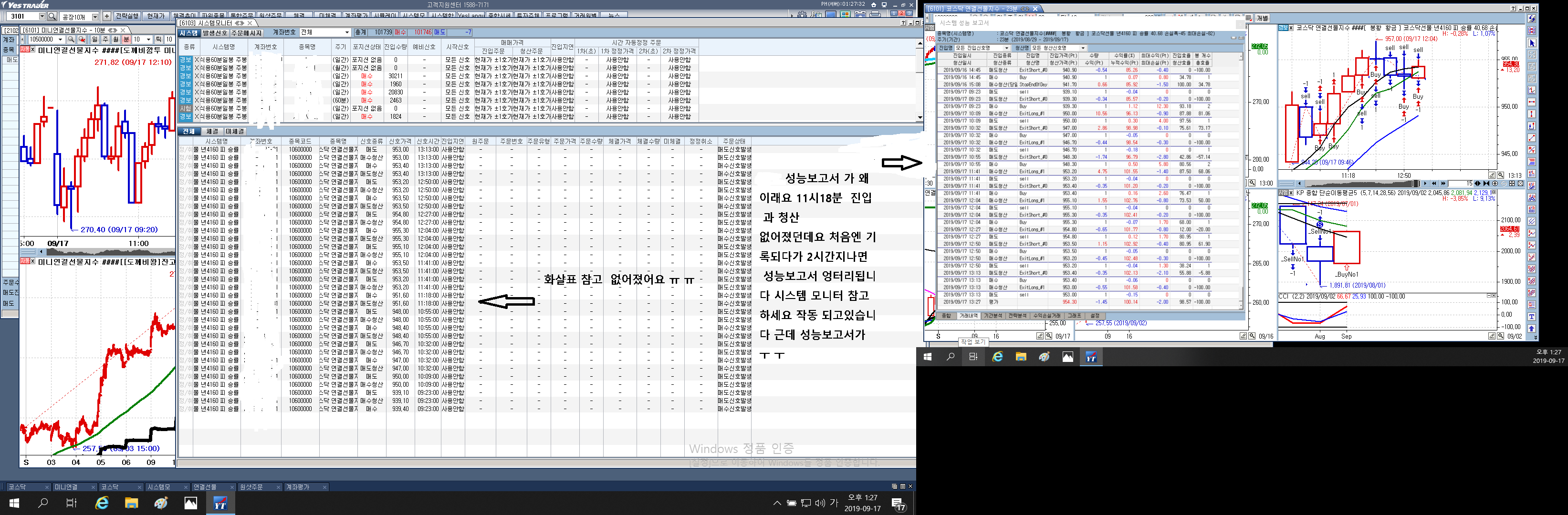Toggle the 분 (minute) period button
The image size is (1568, 515).
(126, 40)
